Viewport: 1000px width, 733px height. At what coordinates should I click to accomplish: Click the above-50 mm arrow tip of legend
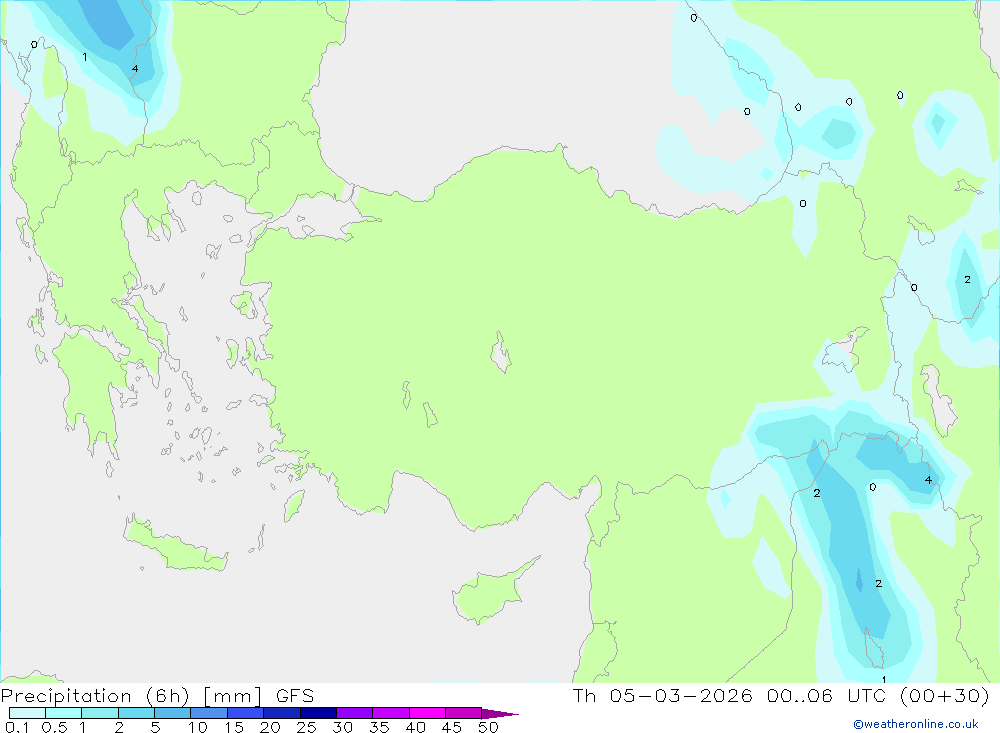coord(500,713)
